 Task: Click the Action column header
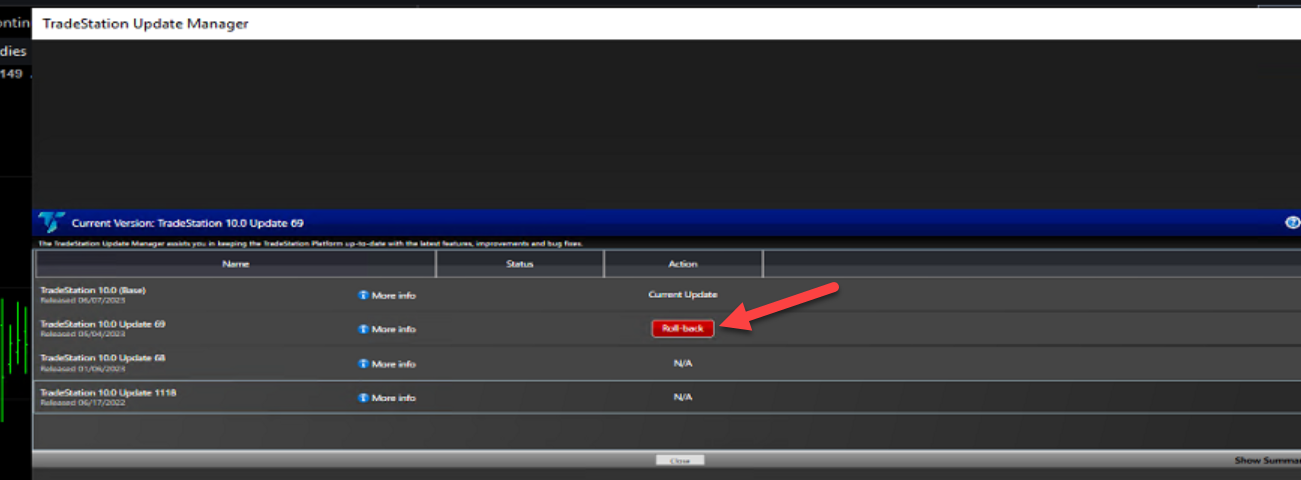[683, 264]
